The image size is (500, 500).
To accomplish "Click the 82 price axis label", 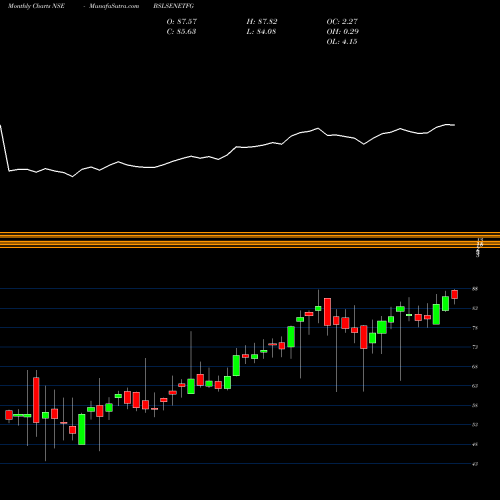I will [475, 308].
